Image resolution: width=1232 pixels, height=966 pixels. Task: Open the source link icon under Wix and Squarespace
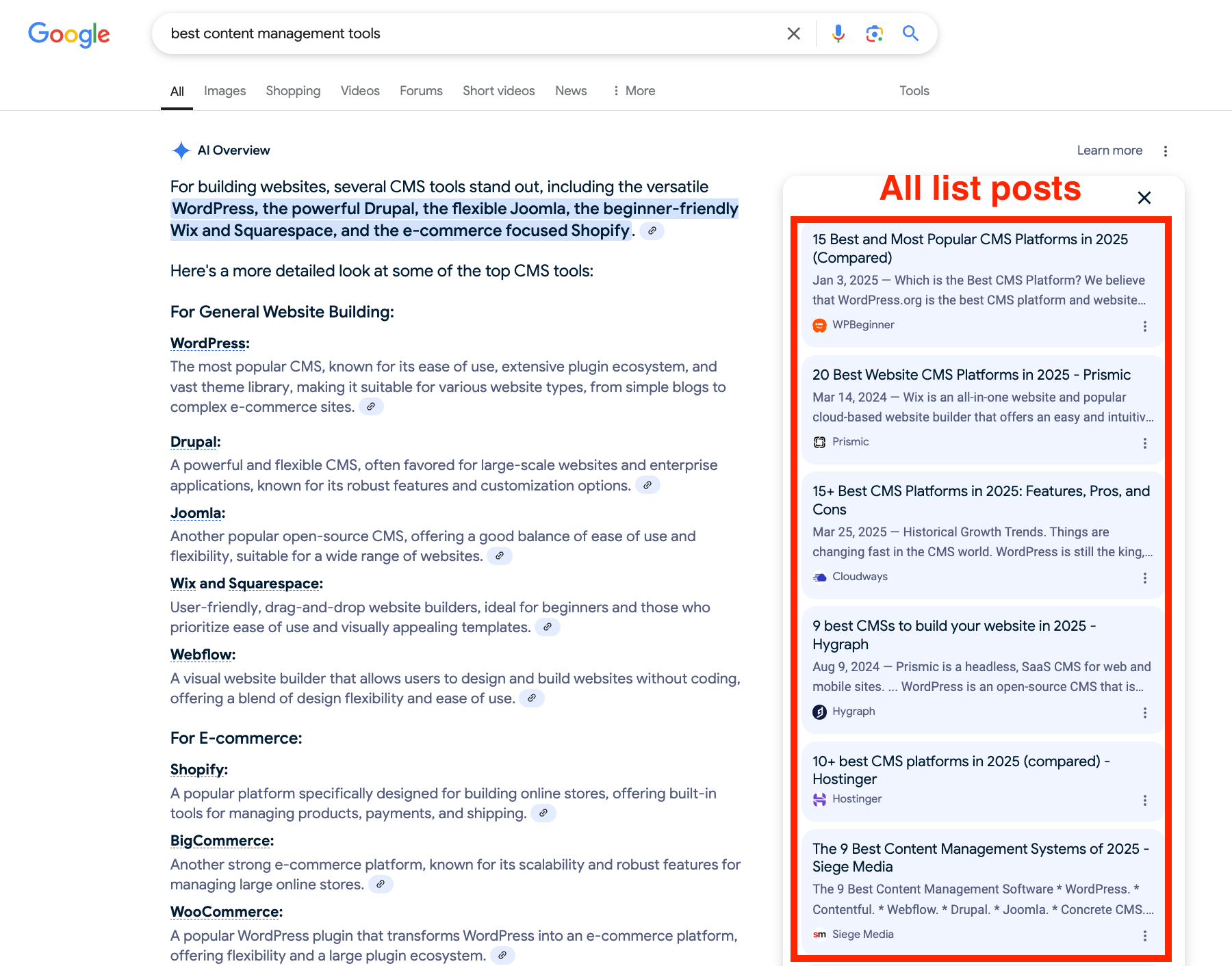pyautogui.click(x=548, y=627)
